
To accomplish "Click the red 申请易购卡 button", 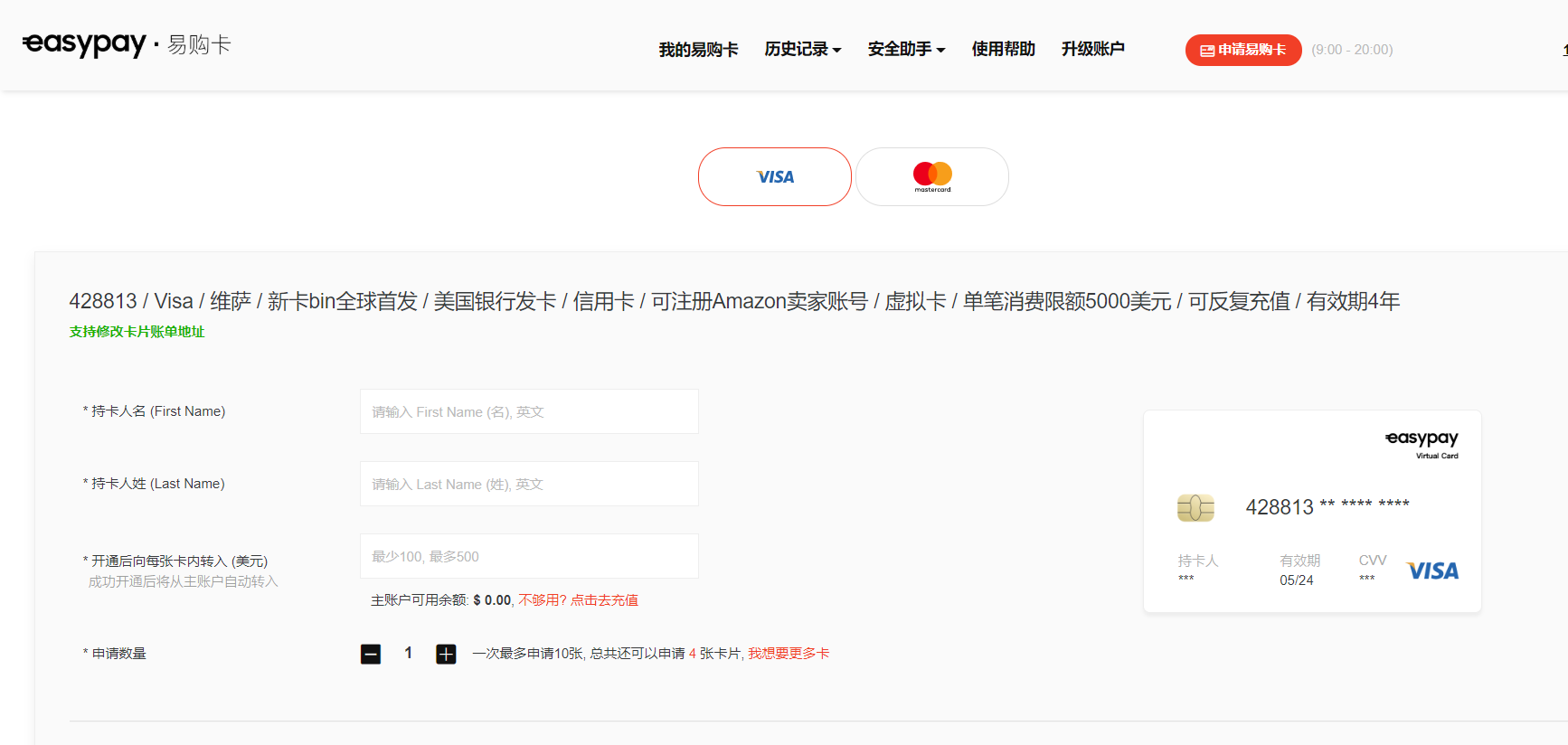I will [x=1242, y=50].
